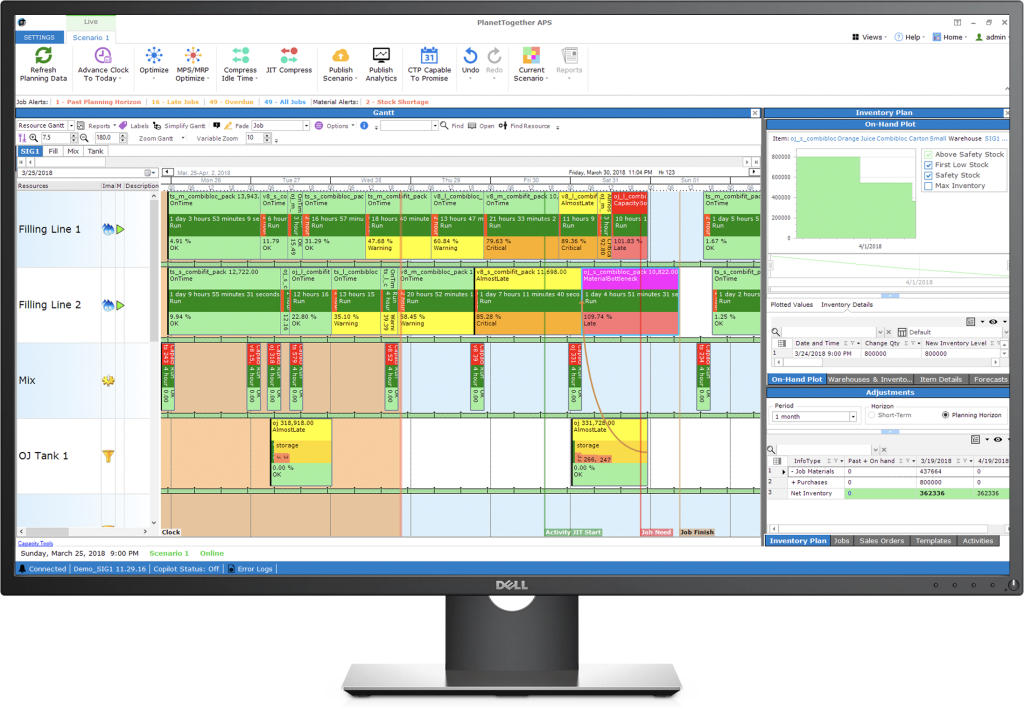Enable the Max Inventory checkbox
Viewport: 1024px width, 709px height.
pyautogui.click(x=929, y=186)
